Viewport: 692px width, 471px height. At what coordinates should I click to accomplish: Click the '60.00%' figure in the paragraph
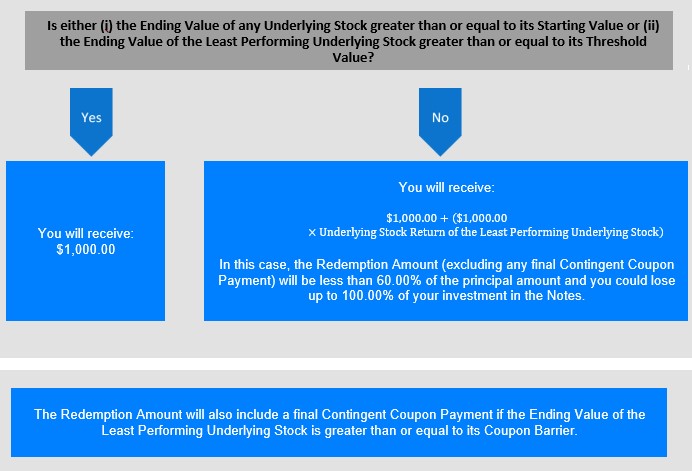click(399, 280)
